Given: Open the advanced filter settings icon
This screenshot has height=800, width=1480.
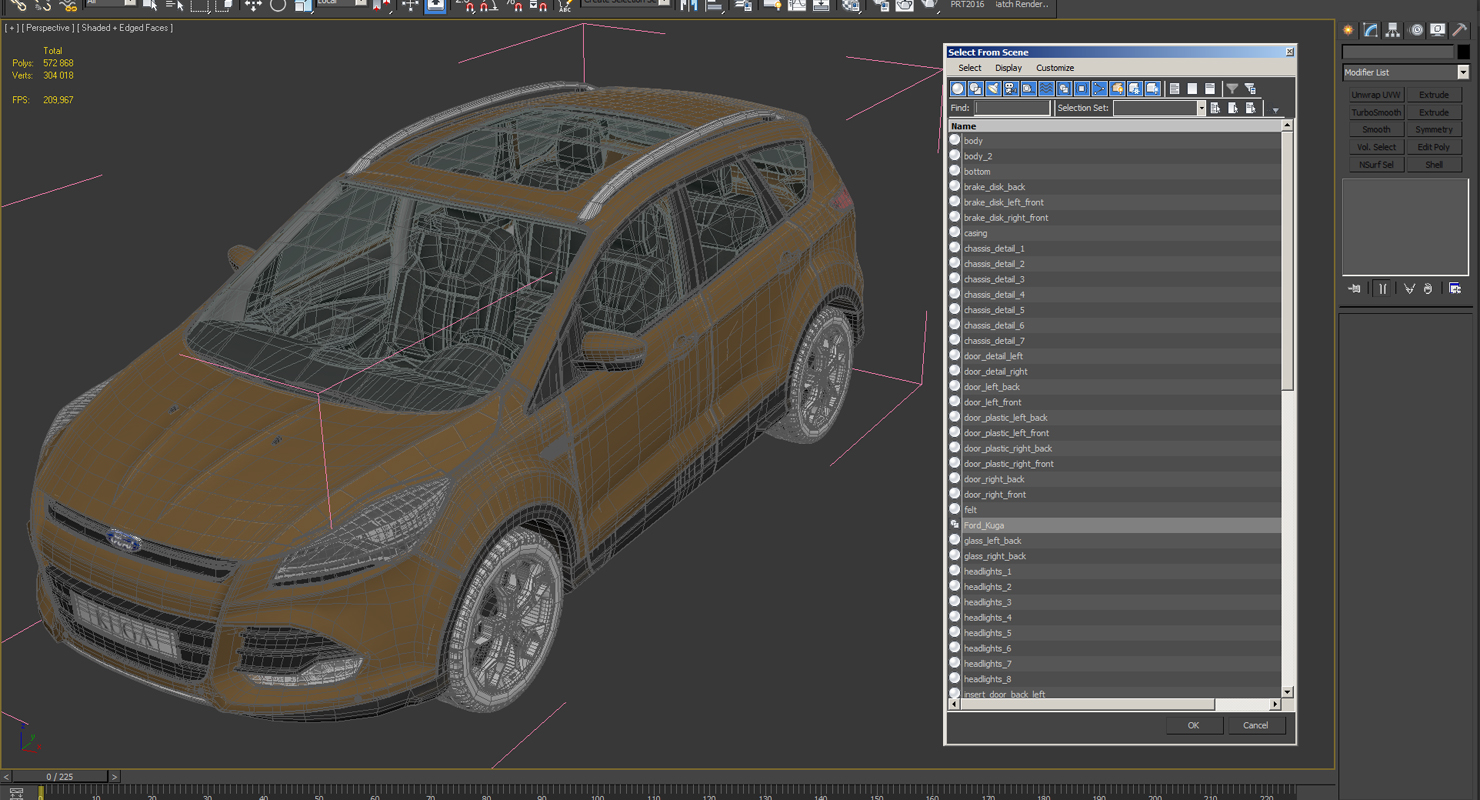Looking at the screenshot, I should [1250, 89].
